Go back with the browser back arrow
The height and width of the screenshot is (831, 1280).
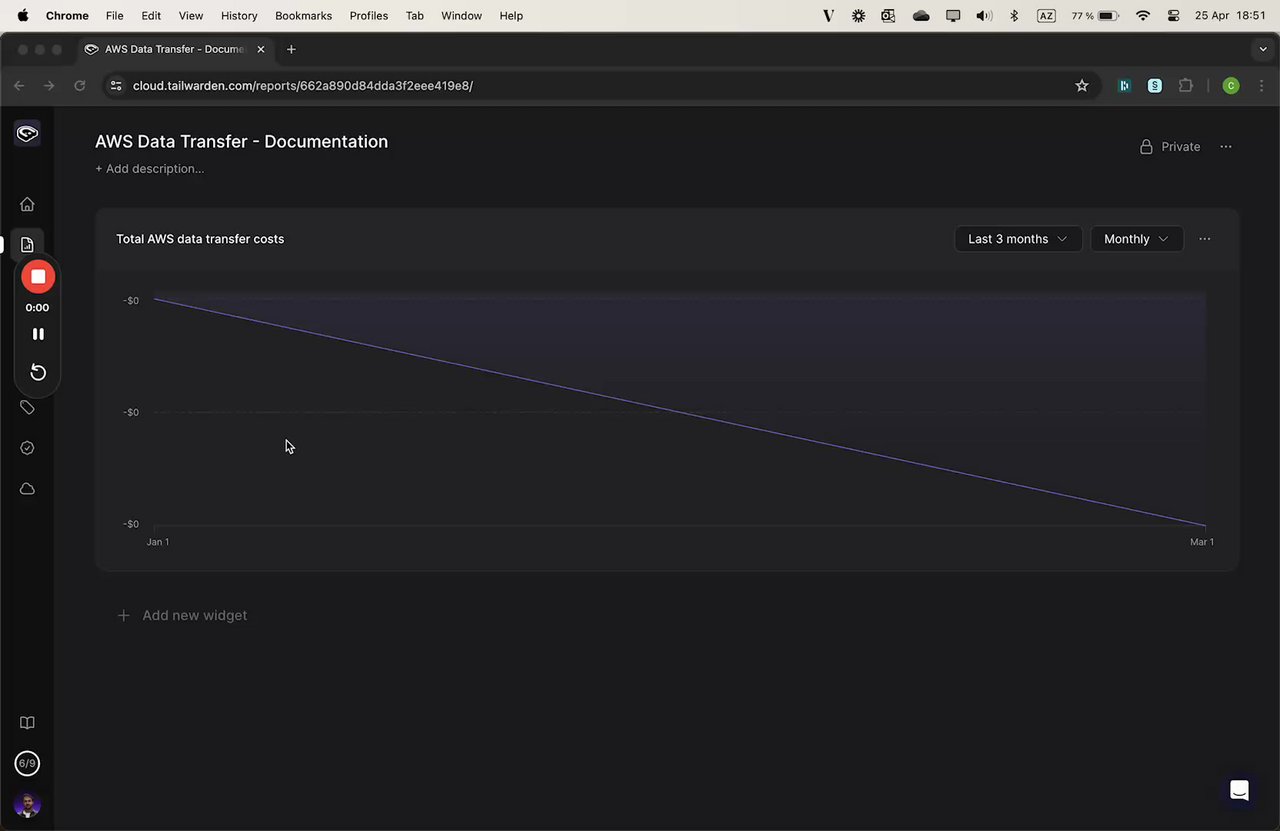(x=19, y=86)
